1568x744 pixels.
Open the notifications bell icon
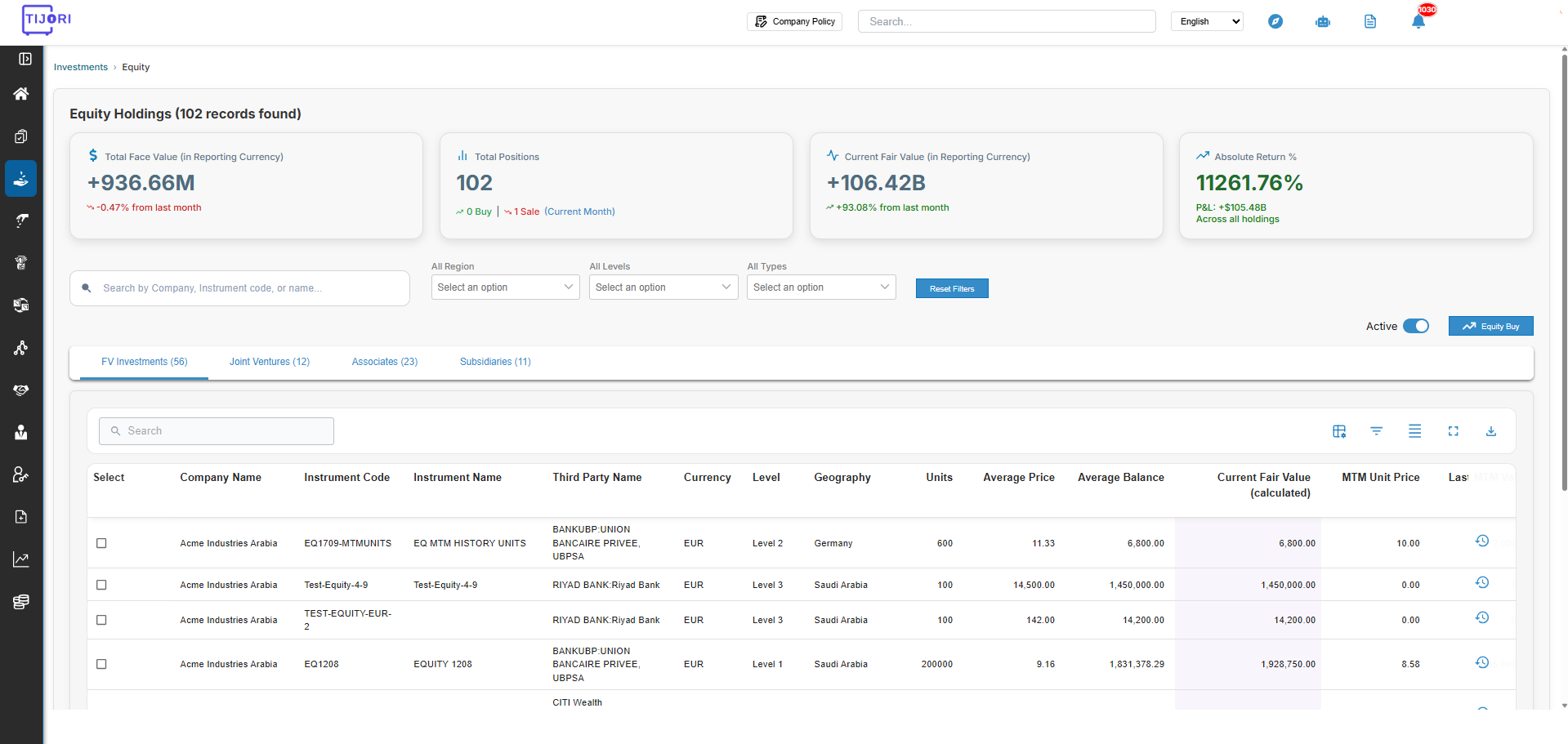click(1418, 21)
